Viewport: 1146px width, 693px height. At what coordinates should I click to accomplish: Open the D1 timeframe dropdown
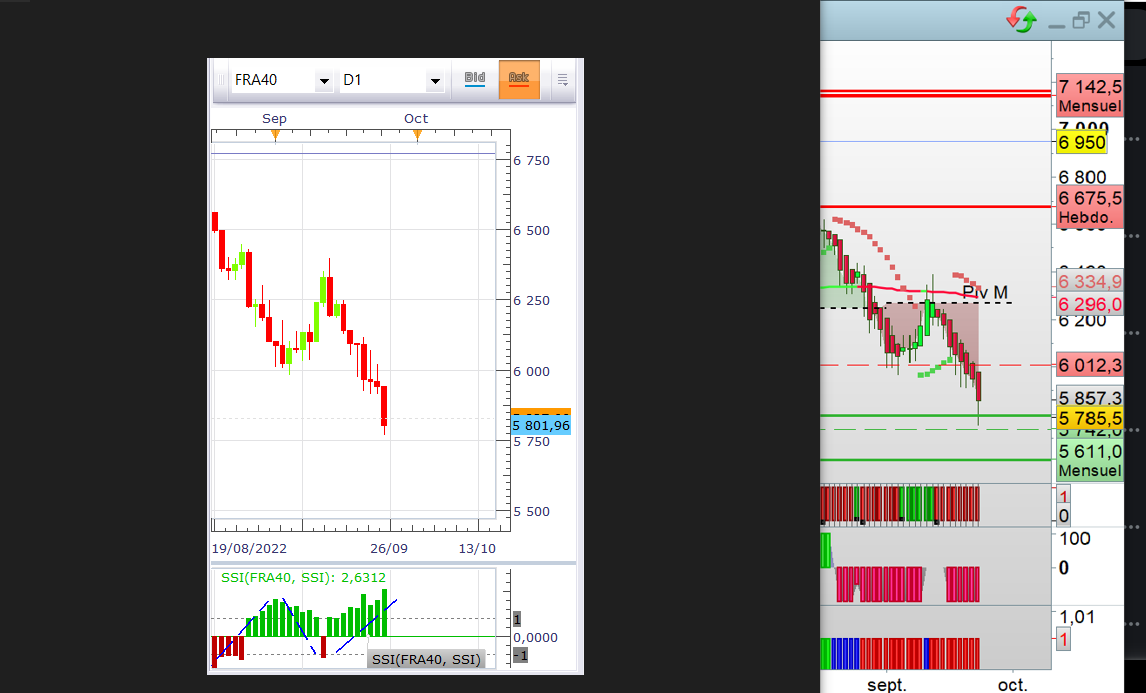pyautogui.click(x=434, y=80)
